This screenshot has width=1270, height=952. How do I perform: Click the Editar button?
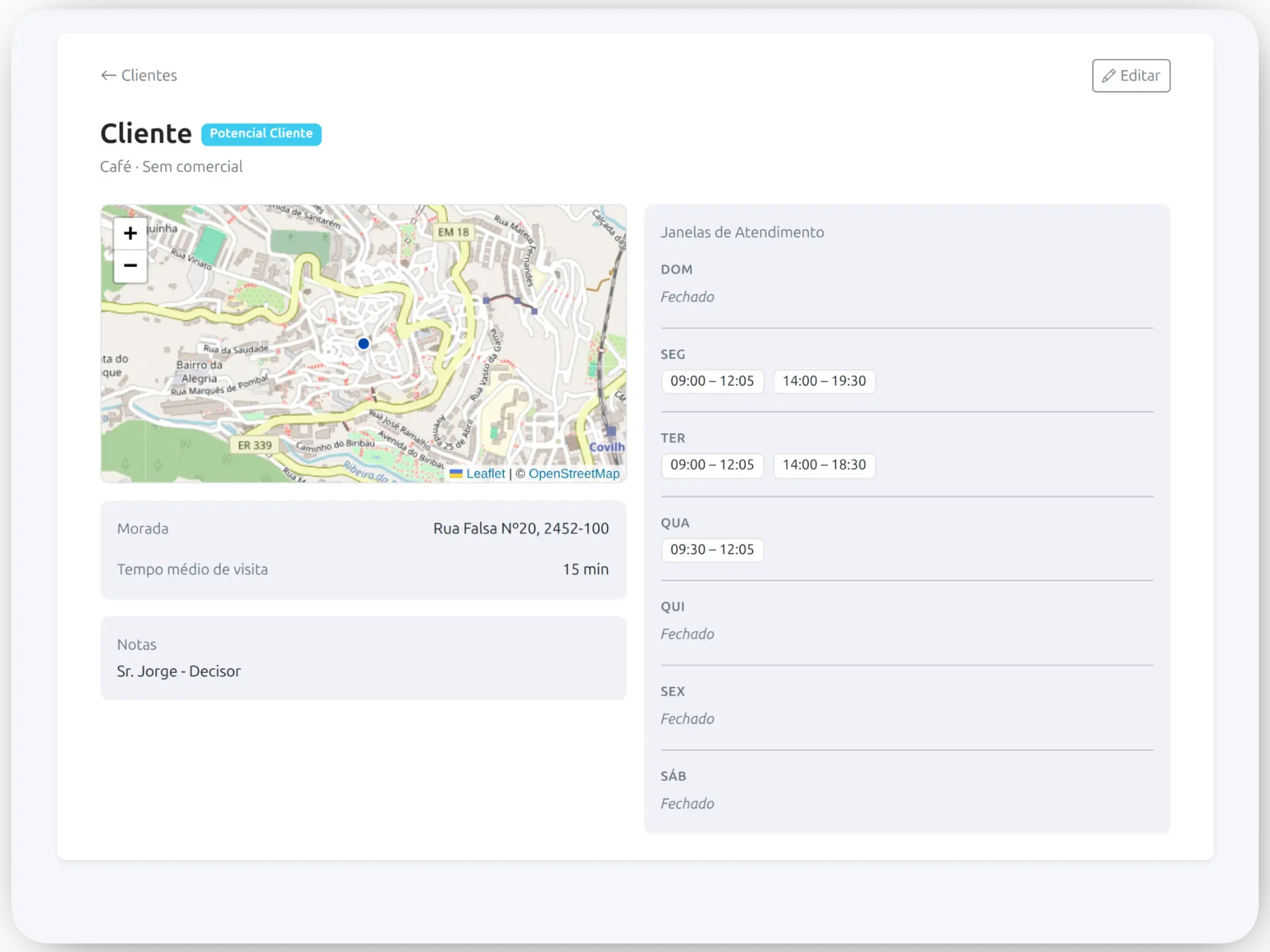click(1130, 75)
